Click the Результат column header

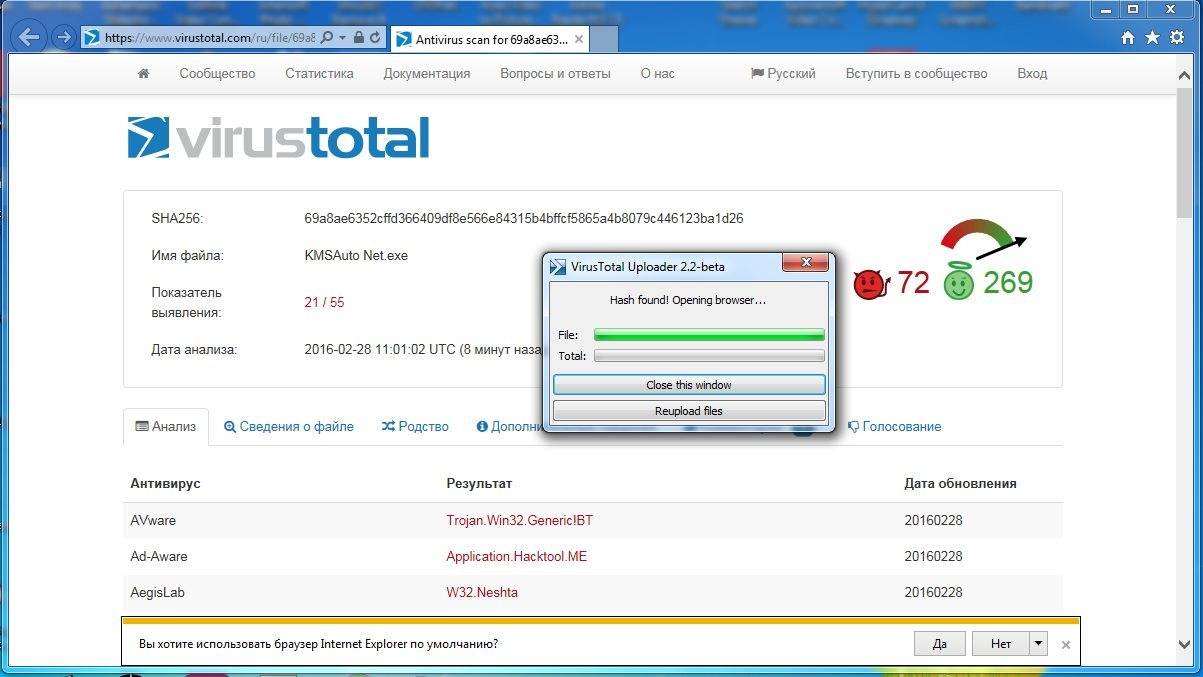tap(479, 483)
